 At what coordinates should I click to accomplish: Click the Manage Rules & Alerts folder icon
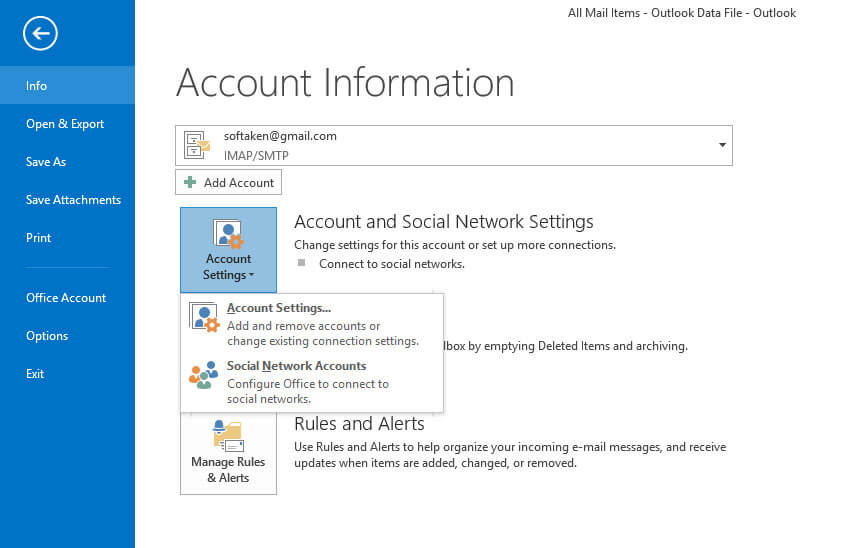(x=228, y=436)
